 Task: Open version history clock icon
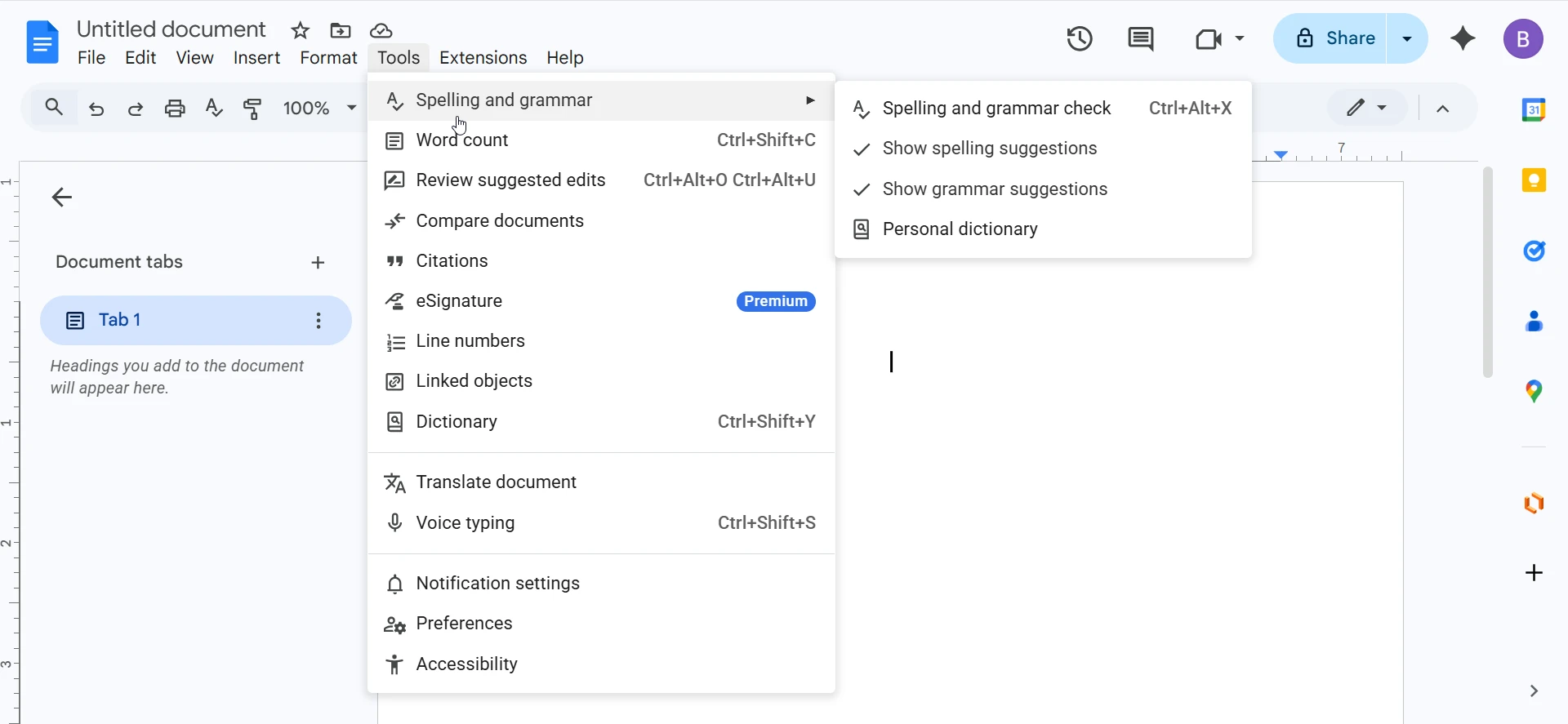click(x=1079, y=38)
